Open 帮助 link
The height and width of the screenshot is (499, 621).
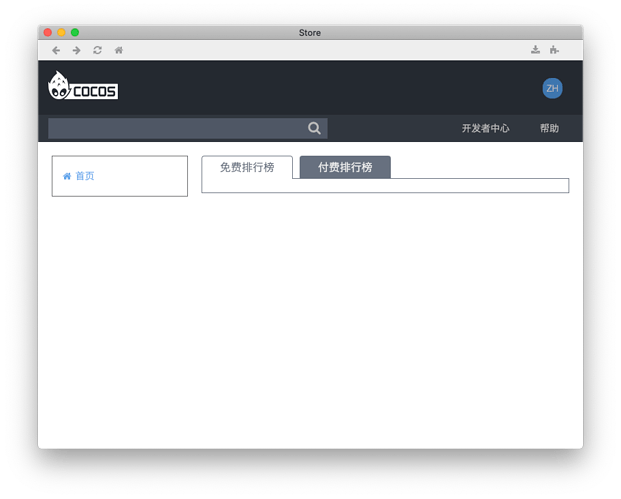point(549,128)
